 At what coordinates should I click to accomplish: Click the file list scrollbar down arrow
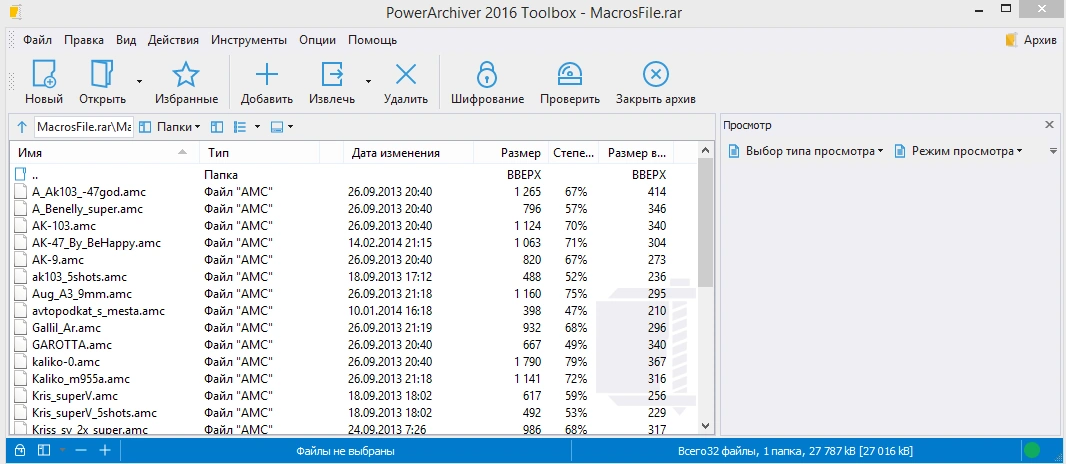click(x=705, y=426)
